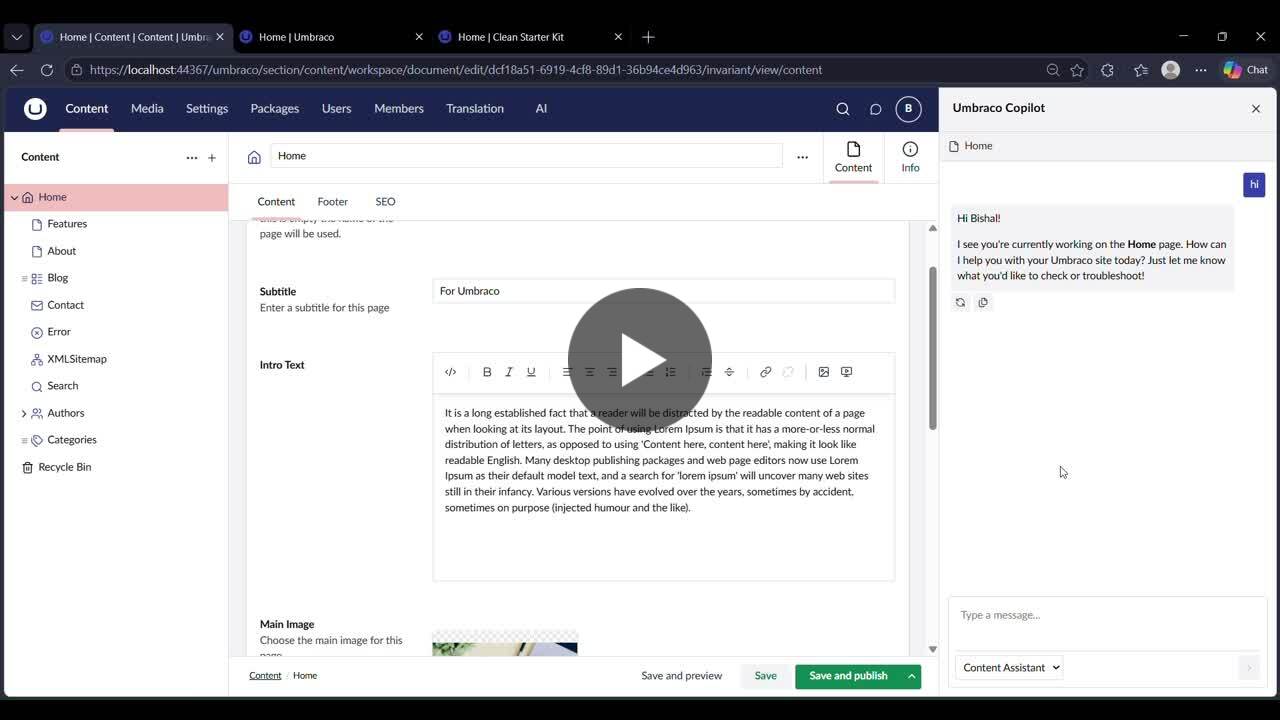
Task: Click the Bold formatting icon
Action: coord(487,372)
